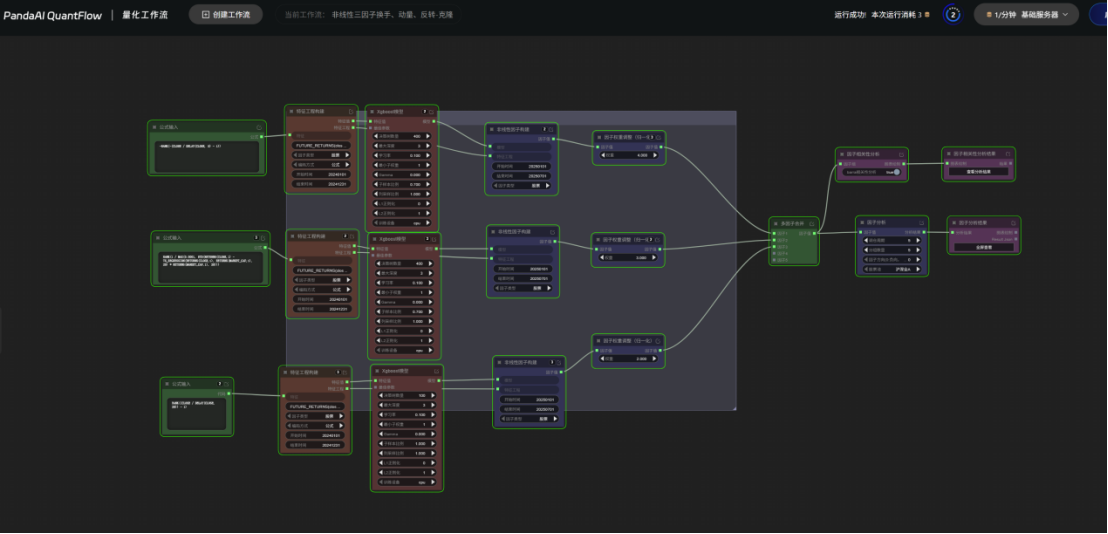Increase 权重 value in top 因子权重调整 node
The image size is (1108, 534).
click(657, 155)
